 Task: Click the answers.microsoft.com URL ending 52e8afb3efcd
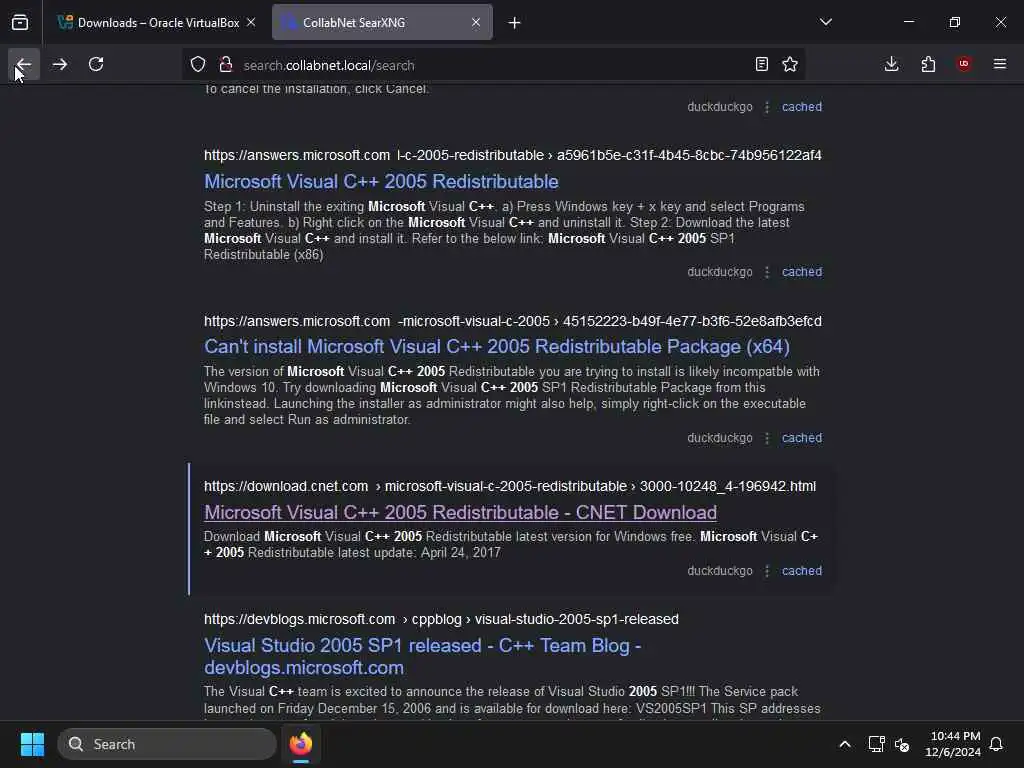(x=513, y=321)
